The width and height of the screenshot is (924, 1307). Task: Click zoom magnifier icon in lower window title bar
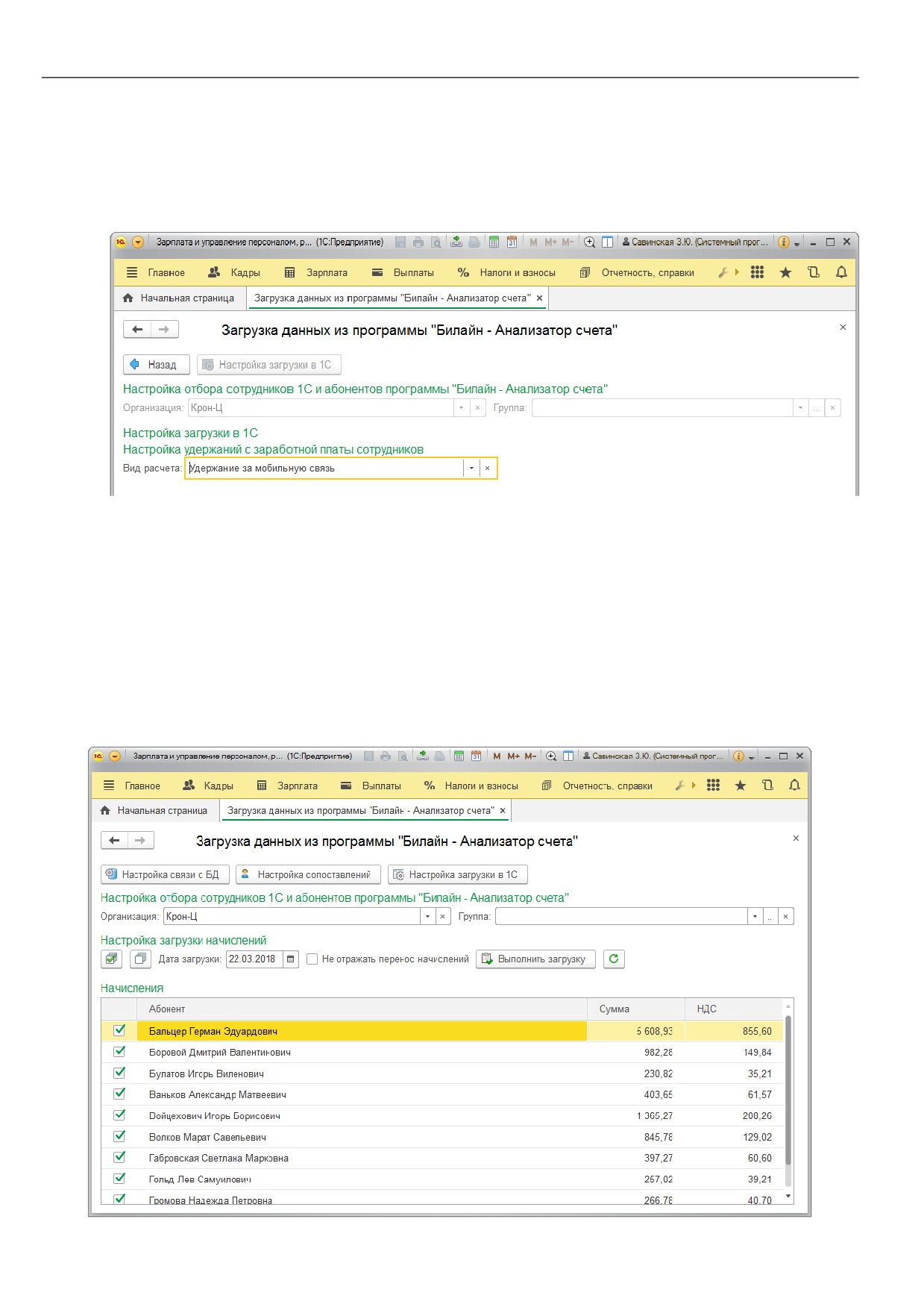[x=551, y=756]
